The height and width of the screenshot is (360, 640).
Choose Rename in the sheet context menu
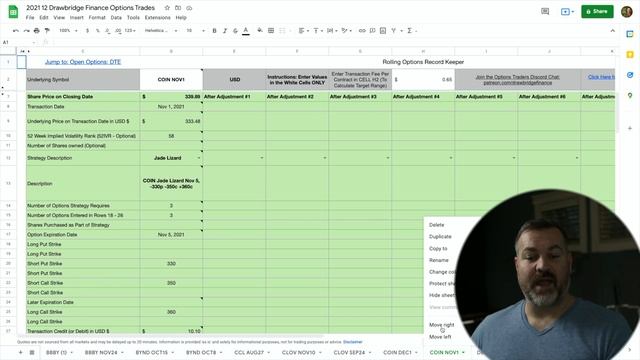point(439,260)
